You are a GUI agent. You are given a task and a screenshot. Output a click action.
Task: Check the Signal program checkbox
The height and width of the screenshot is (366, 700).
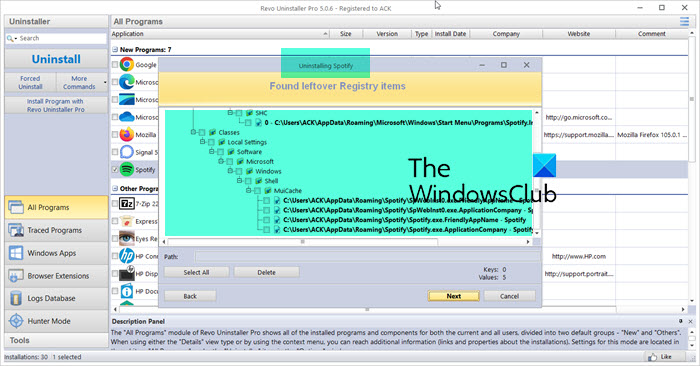pos(115,152)
